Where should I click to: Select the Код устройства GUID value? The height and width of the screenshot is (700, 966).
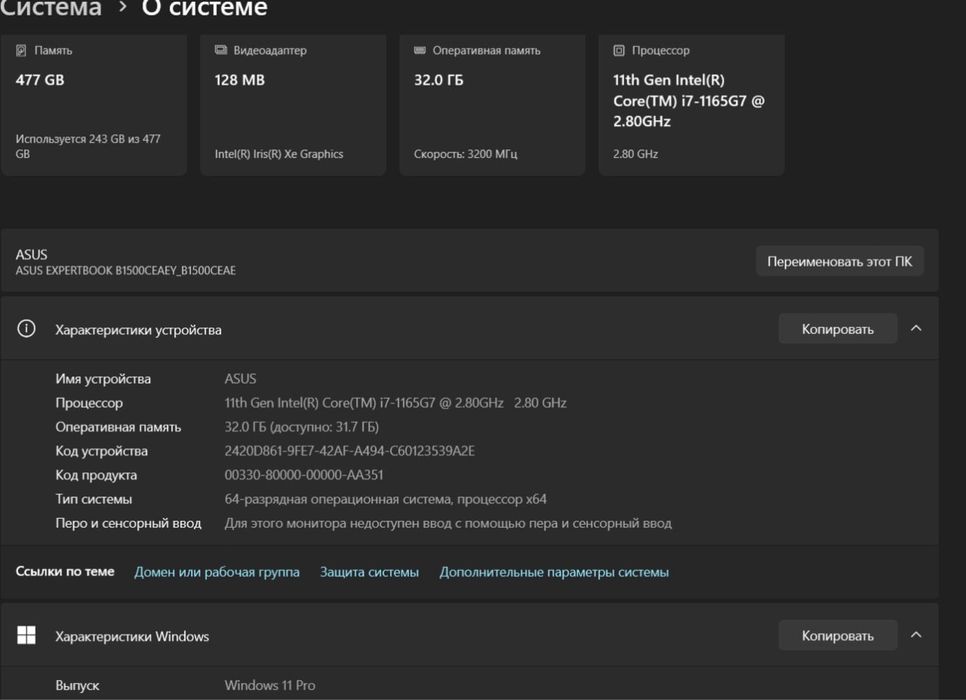[349, 451]
